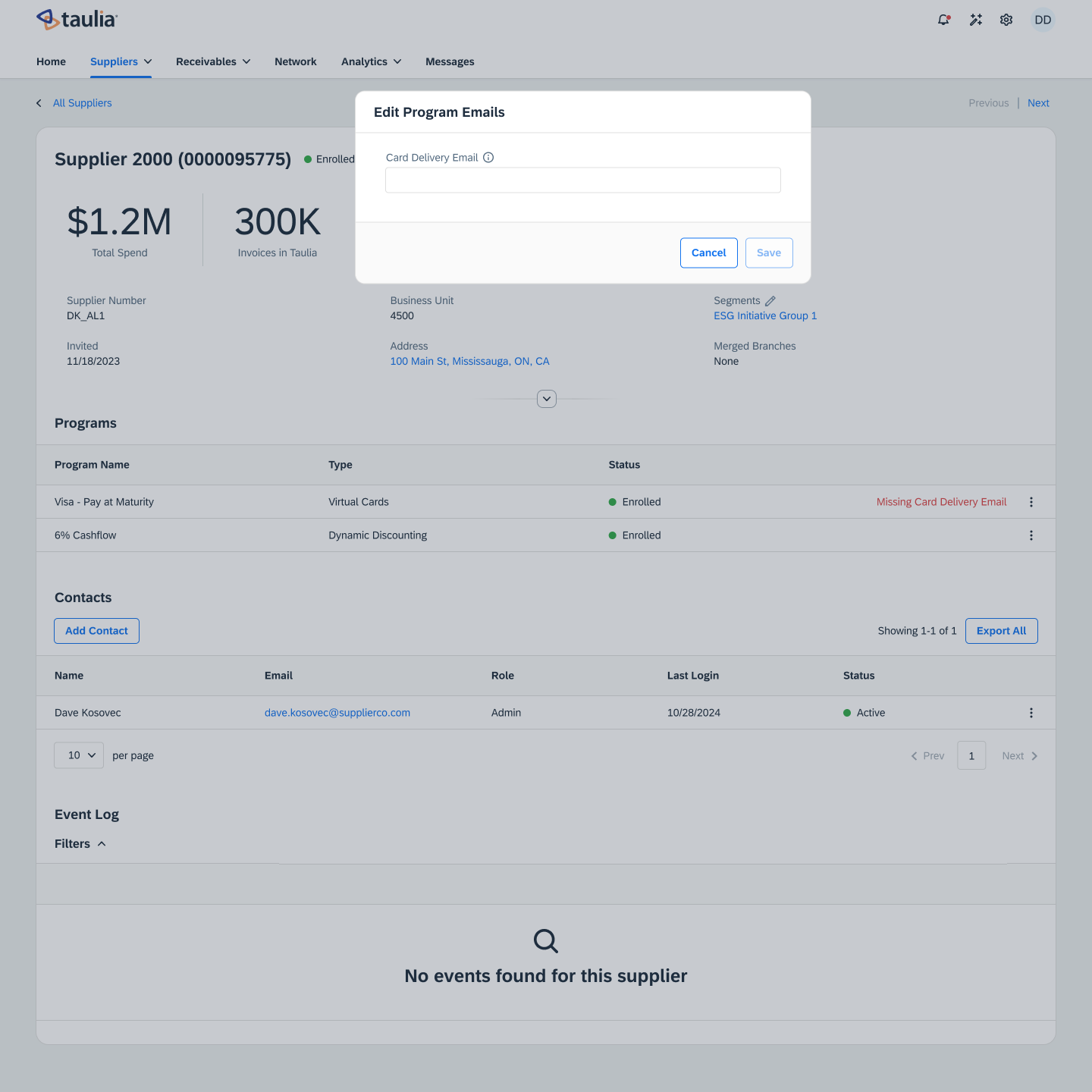Open the settings gear
This screenshot has width=1092, height=1092.
tap(1006, 20)
